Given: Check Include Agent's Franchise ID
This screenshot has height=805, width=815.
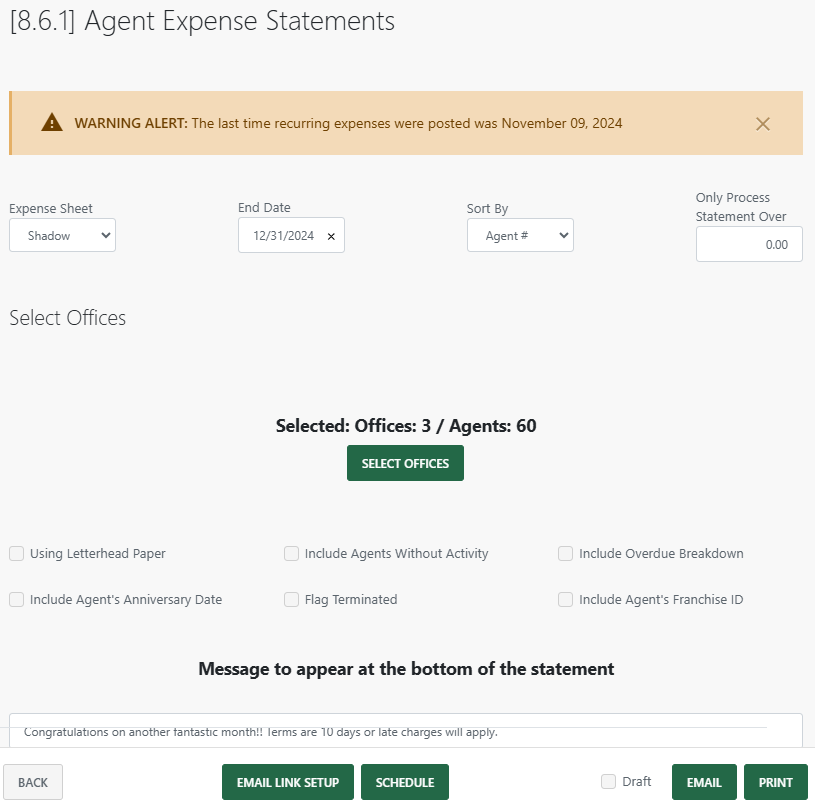Looking at the screenshot, I should [x=565, y=599].
